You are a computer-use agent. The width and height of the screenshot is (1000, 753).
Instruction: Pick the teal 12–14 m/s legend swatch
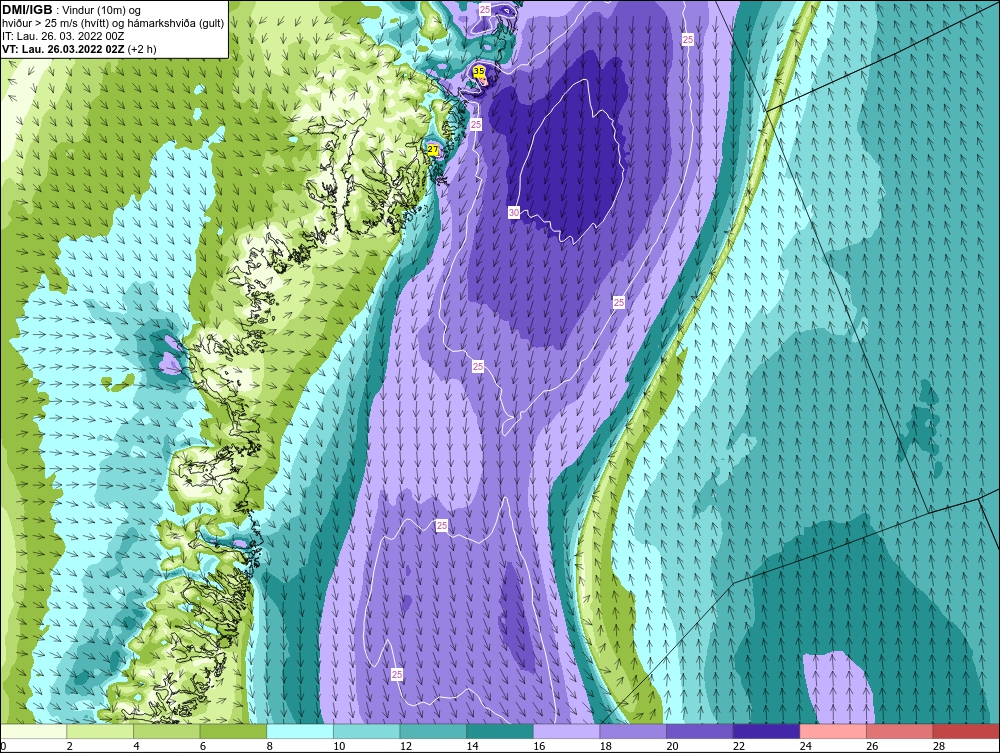[x=433, y=731]
